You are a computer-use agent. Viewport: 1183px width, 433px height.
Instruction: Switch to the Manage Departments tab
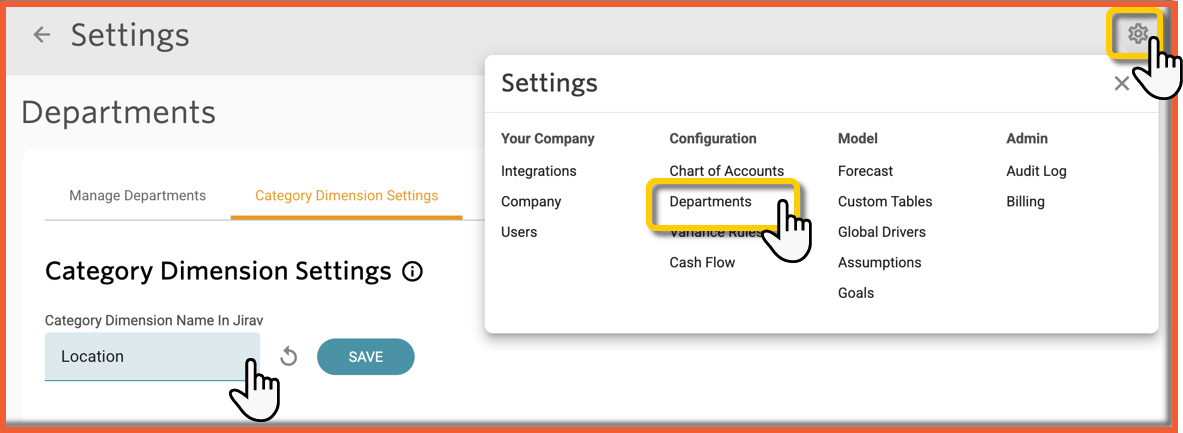point(137,195)
